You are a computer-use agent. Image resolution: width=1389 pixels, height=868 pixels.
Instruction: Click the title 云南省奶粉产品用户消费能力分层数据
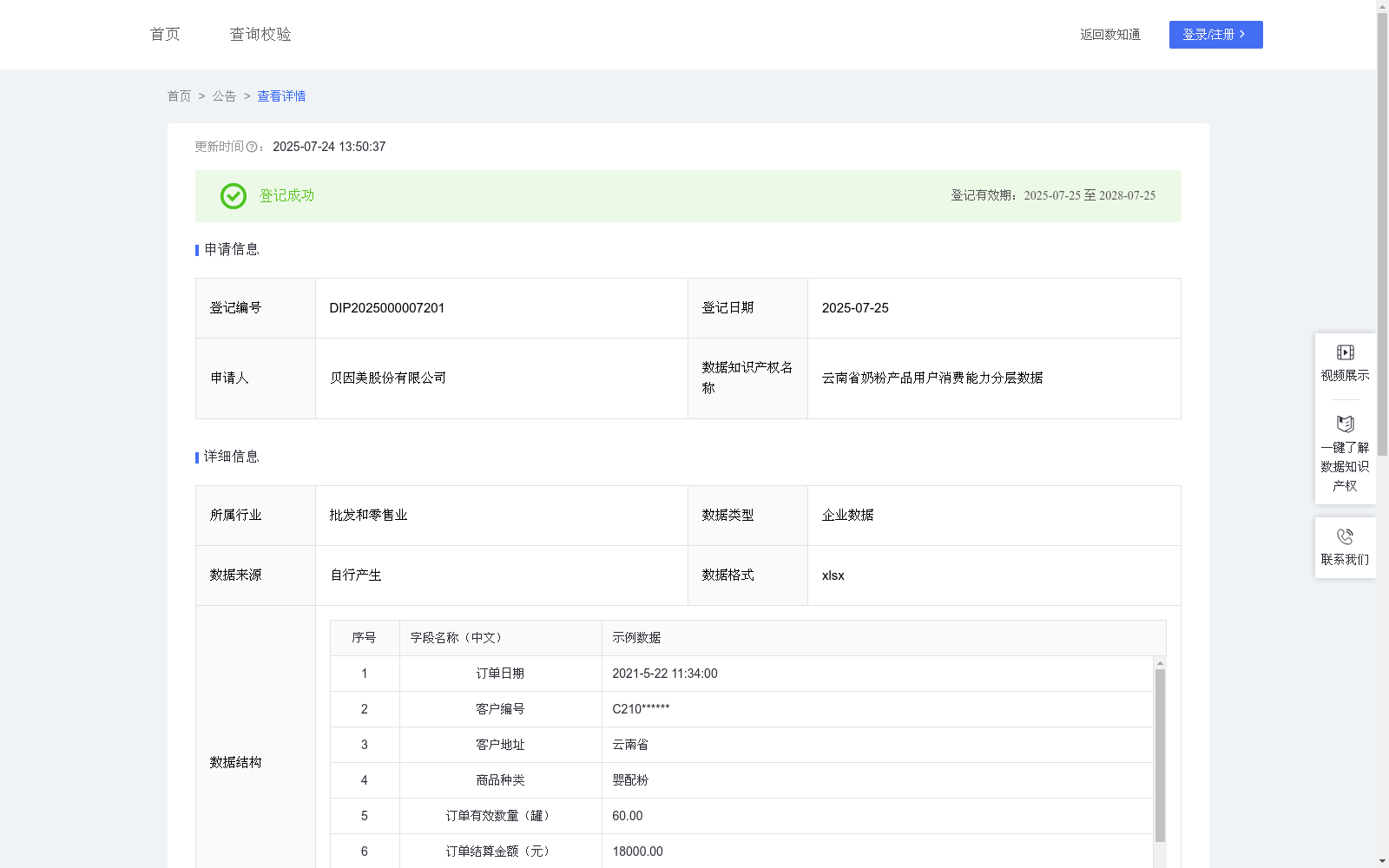point(932,378)
